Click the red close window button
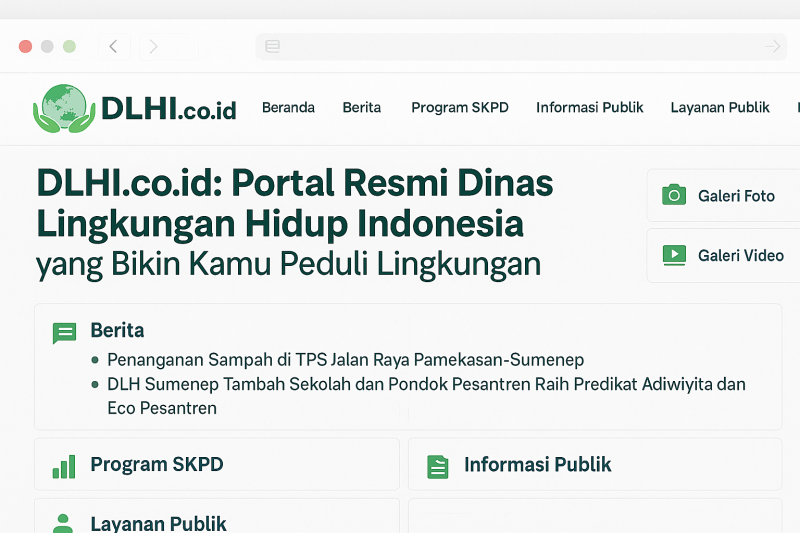The height and width of the screenshot is (533, 800). click(26, 46)
